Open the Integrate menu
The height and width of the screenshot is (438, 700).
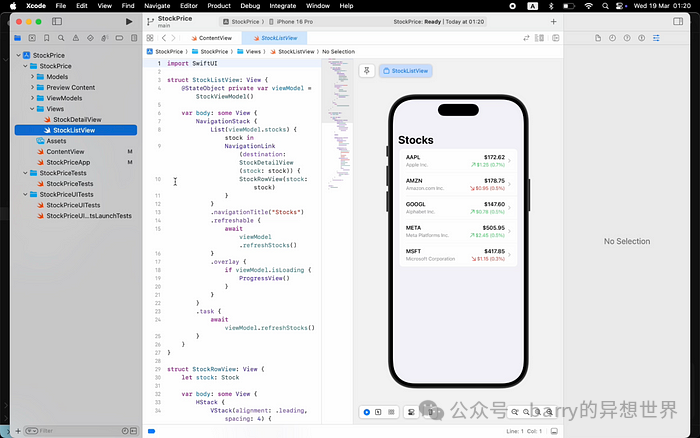pyautogui.click(x=283, y=6)
